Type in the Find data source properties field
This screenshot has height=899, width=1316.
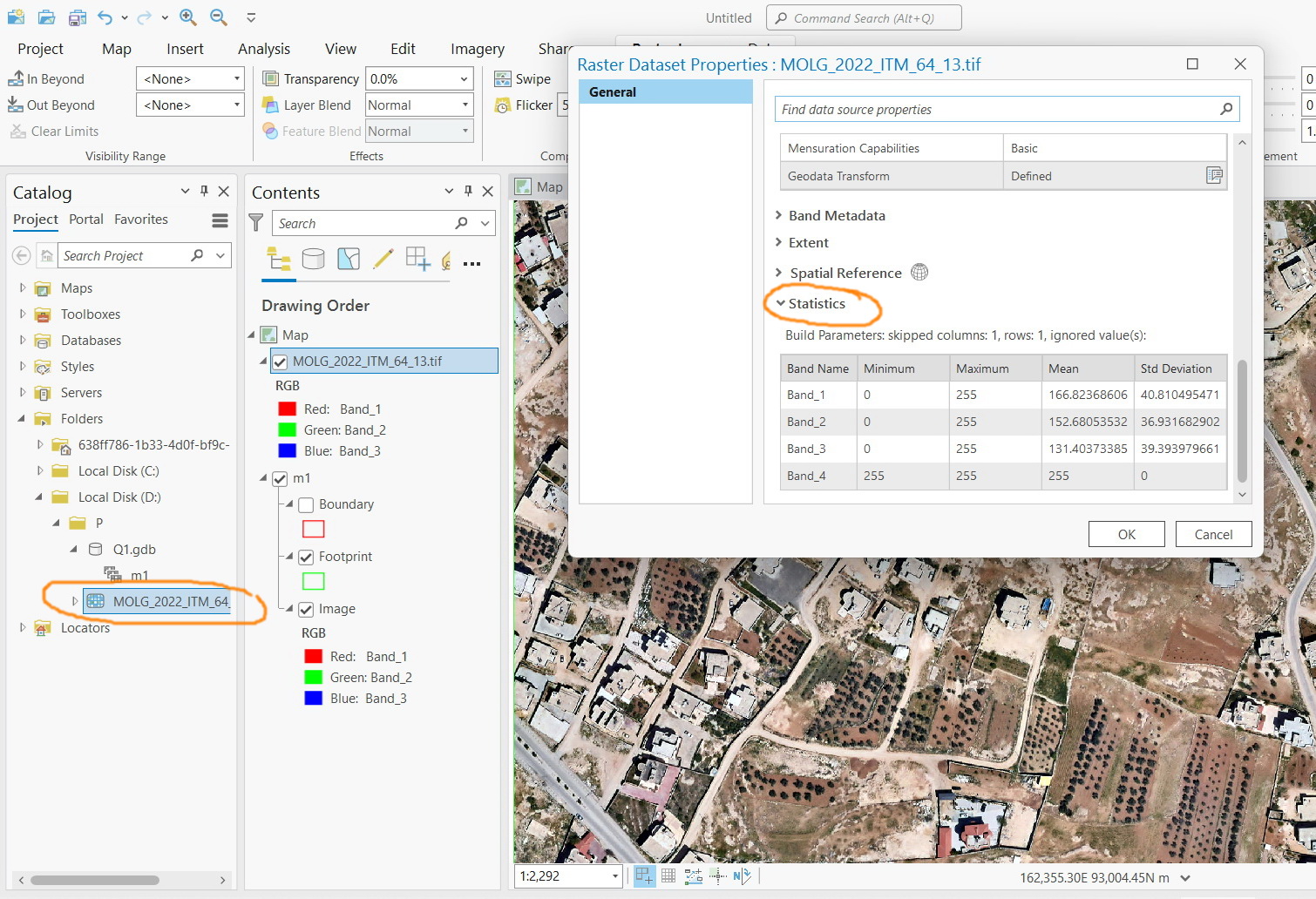(1002, 109)
